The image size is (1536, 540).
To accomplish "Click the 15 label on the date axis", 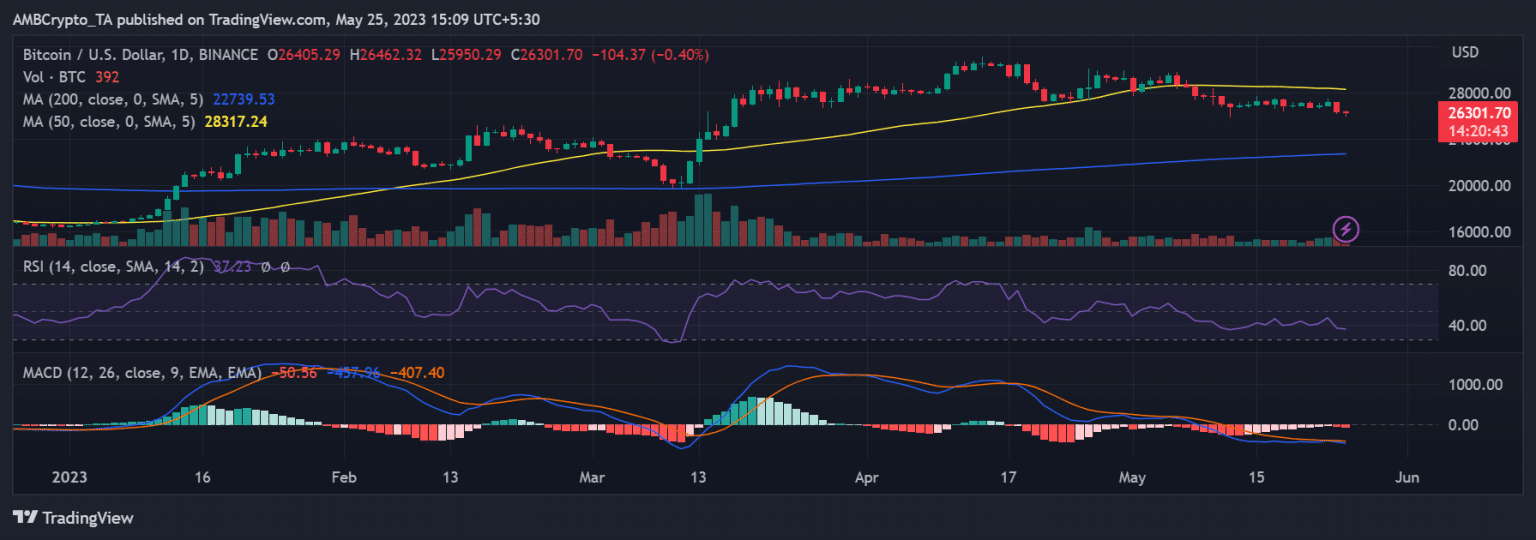I will click(1258, 477).
